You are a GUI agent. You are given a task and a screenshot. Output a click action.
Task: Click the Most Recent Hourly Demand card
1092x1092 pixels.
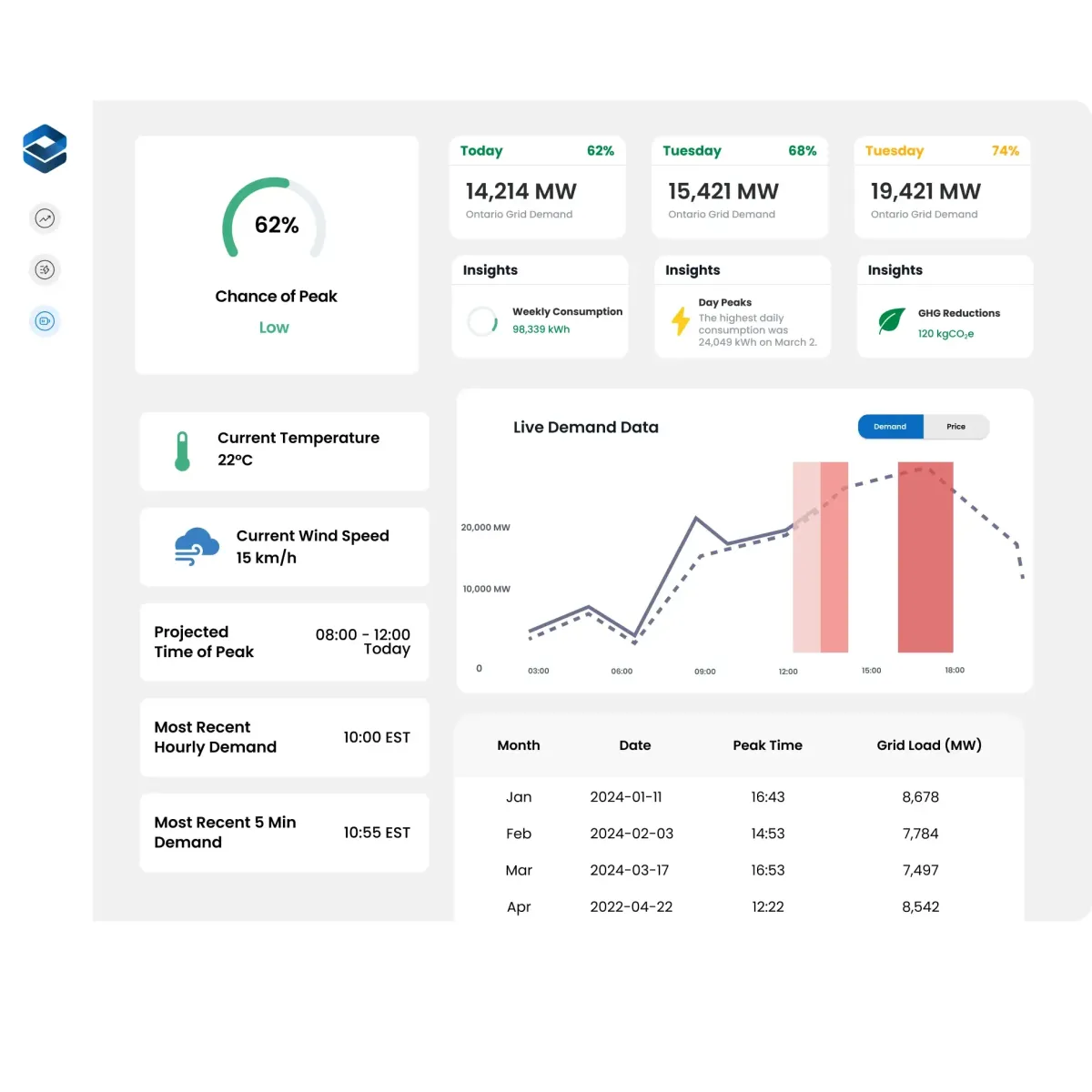[x=284, y=738]
